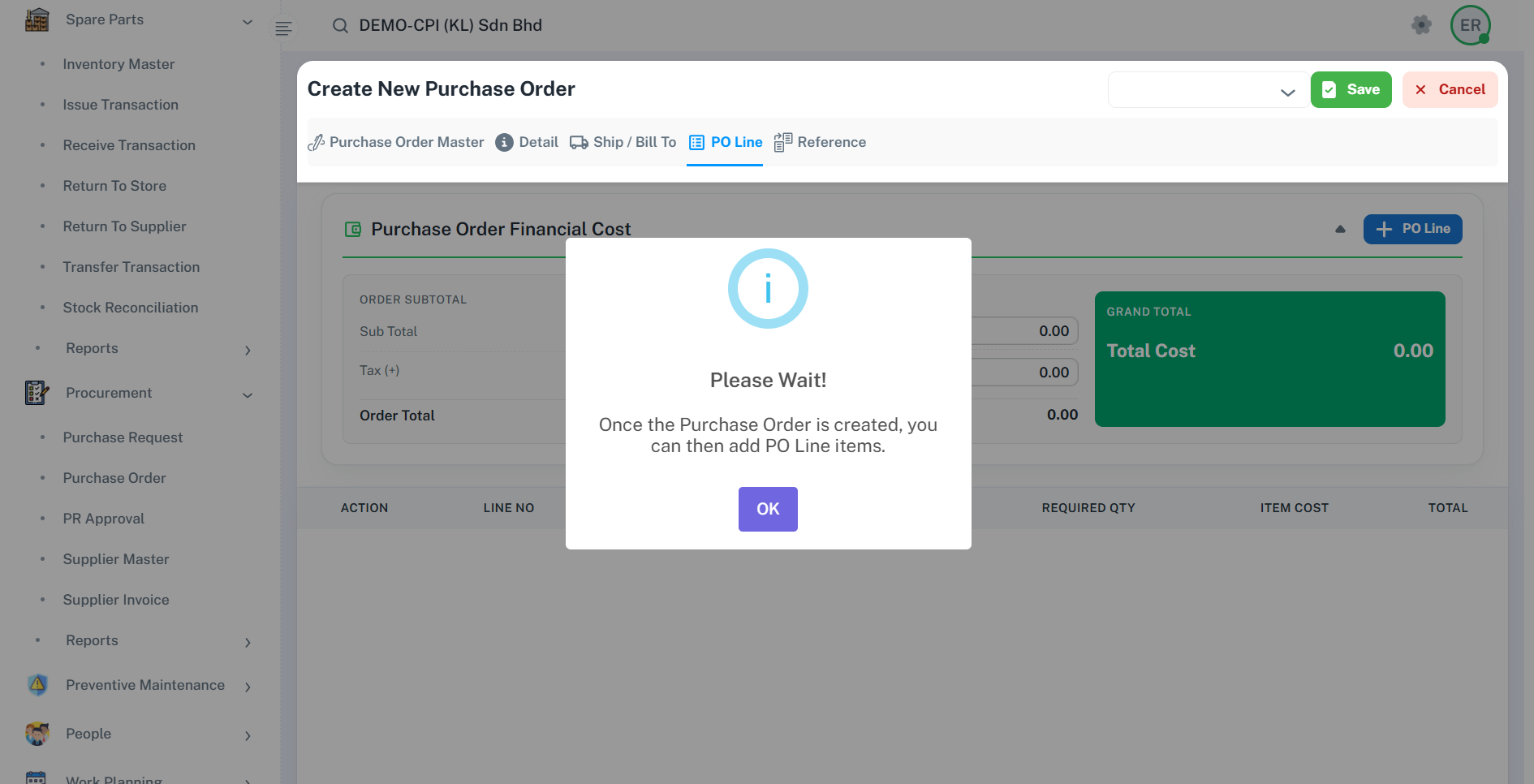Viewport: 1534px width, 784px height.
Task: Click the Procurement module icon
Action: pyautogui.click(x=37, y=393)
